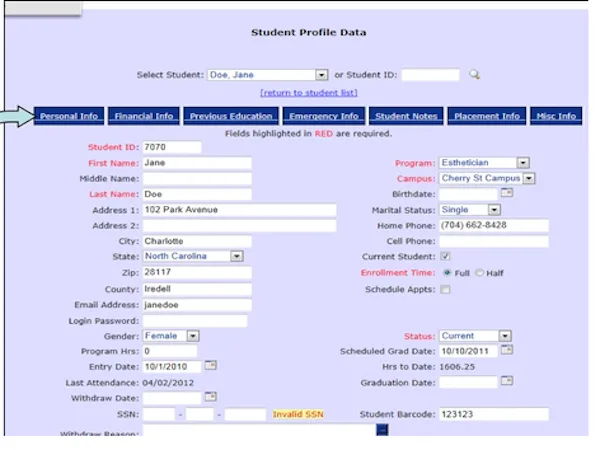600x450 pixels.
Task: Click the Student ID field containing 7070
Action: 172,147
